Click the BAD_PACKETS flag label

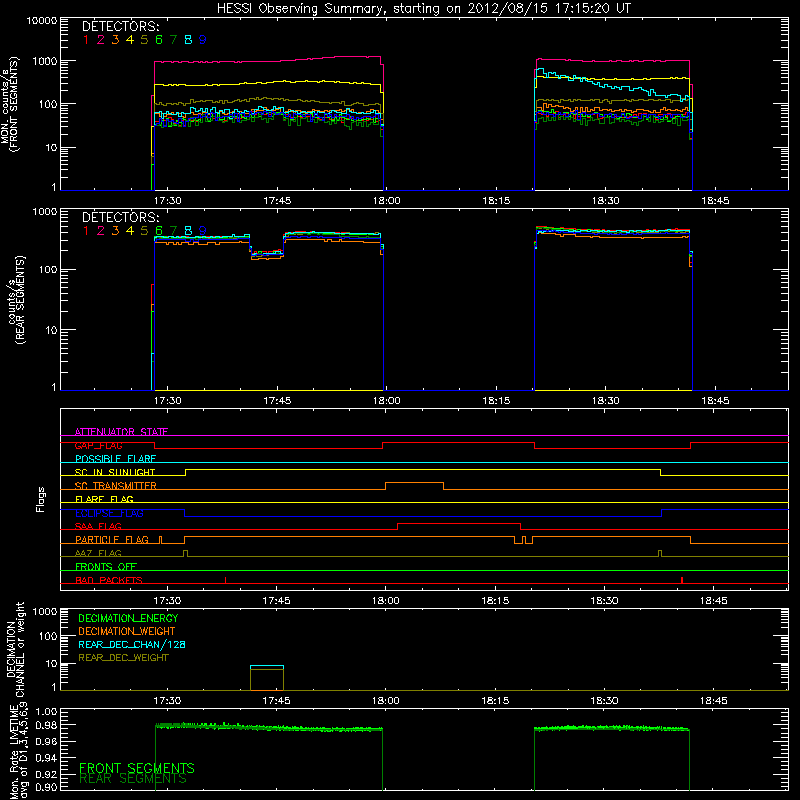click(109, 580)
